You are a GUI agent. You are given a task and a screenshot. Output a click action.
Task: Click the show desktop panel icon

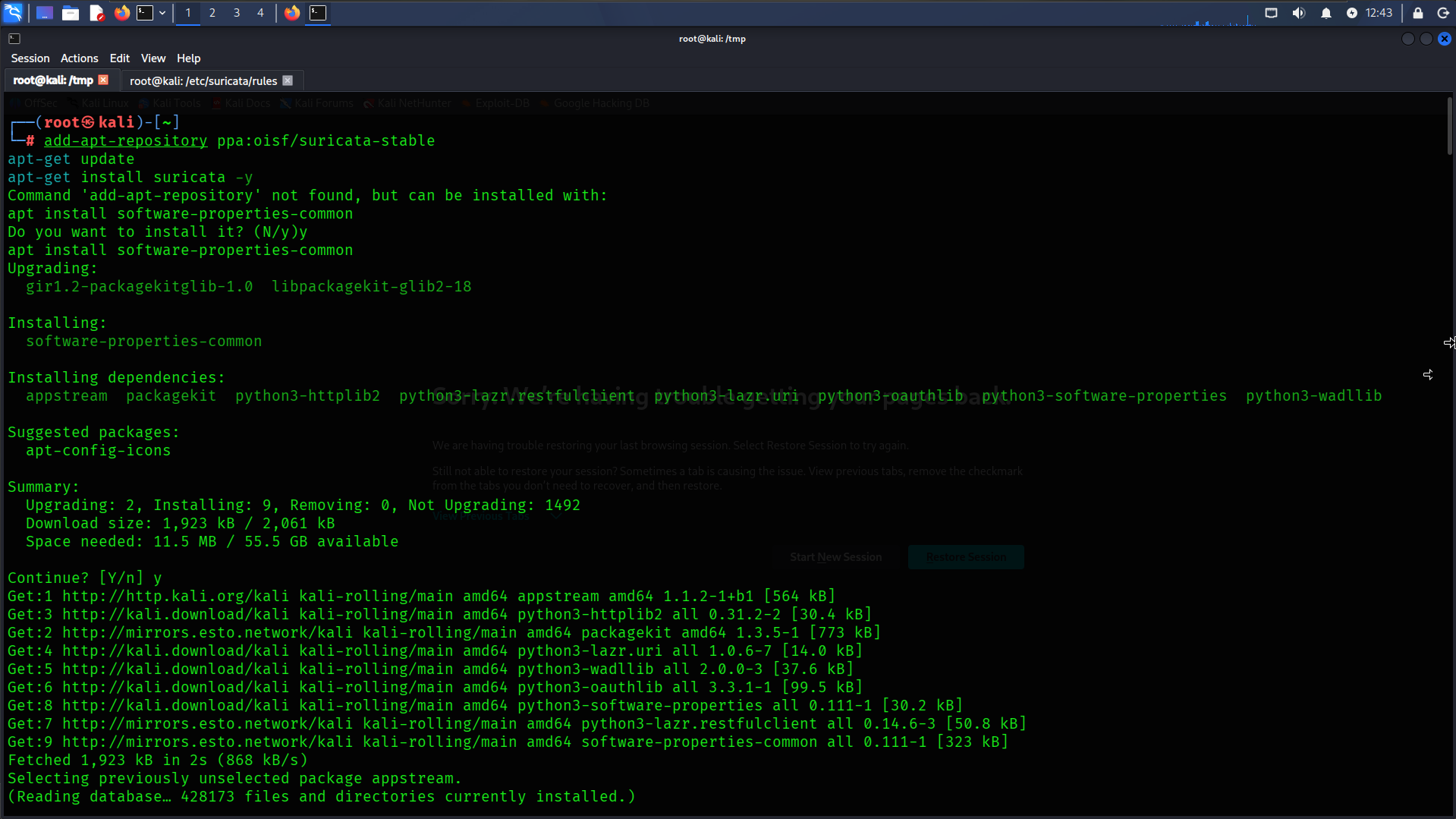pos(44,13)
